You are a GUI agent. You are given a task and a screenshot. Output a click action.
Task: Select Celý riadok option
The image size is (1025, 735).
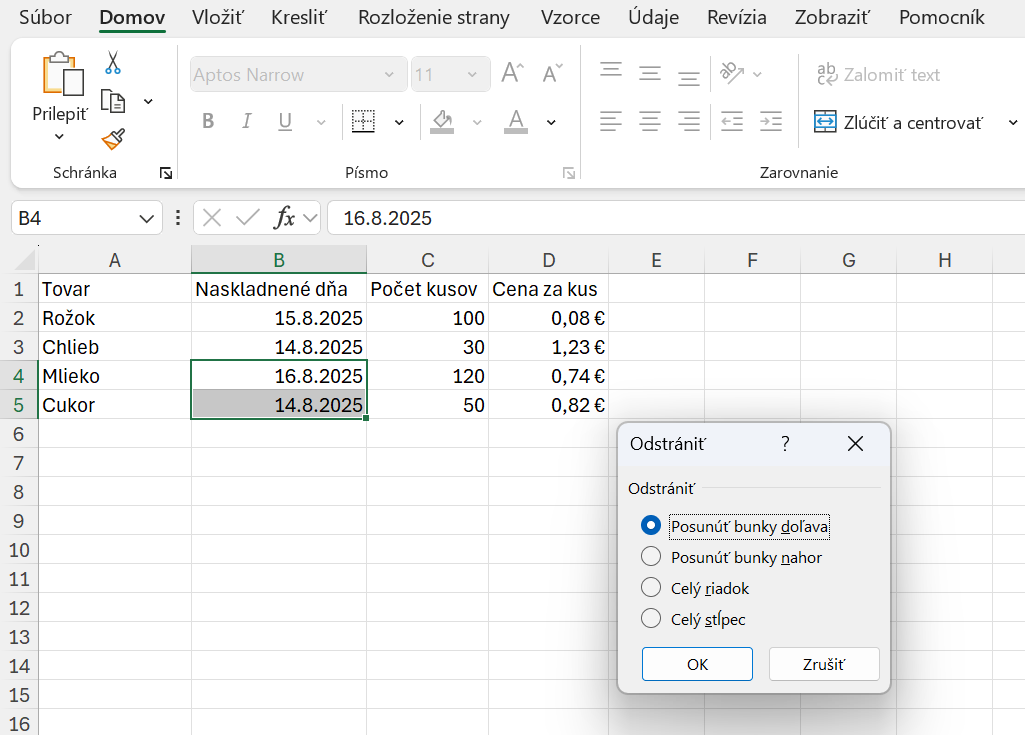[695, 588]
